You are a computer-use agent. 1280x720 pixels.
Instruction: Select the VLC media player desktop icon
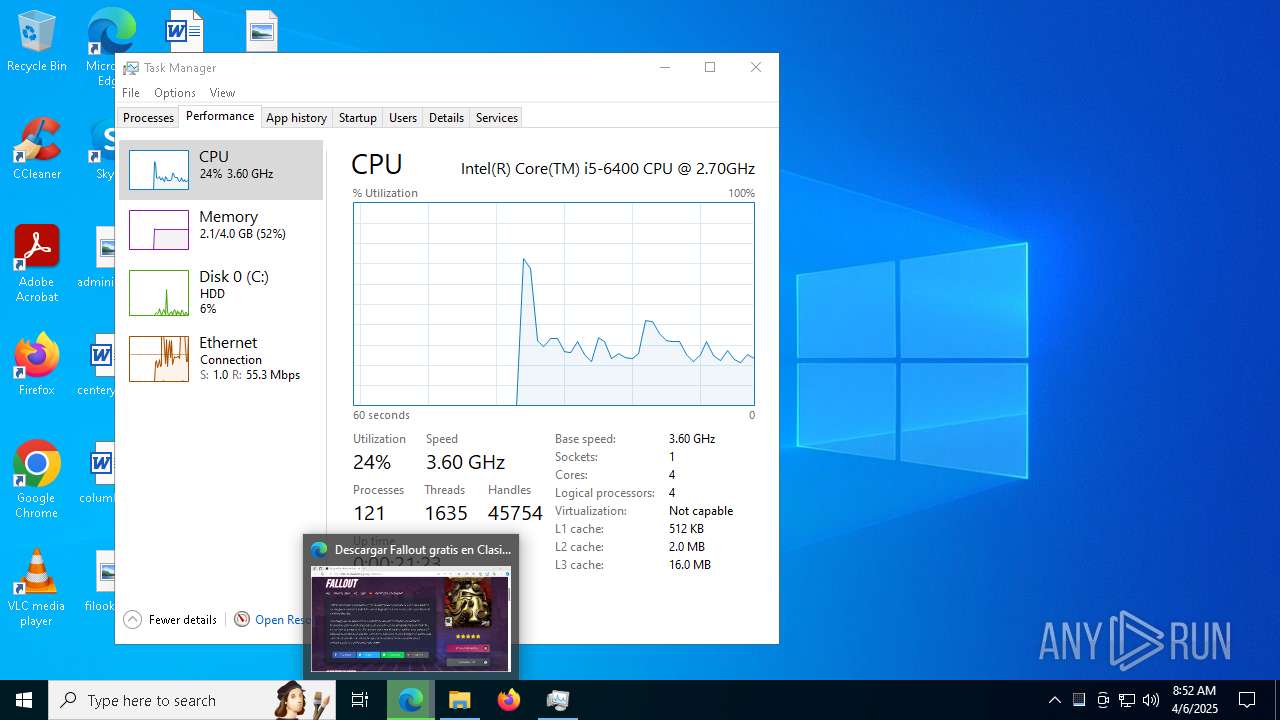[x=37, y=588]
